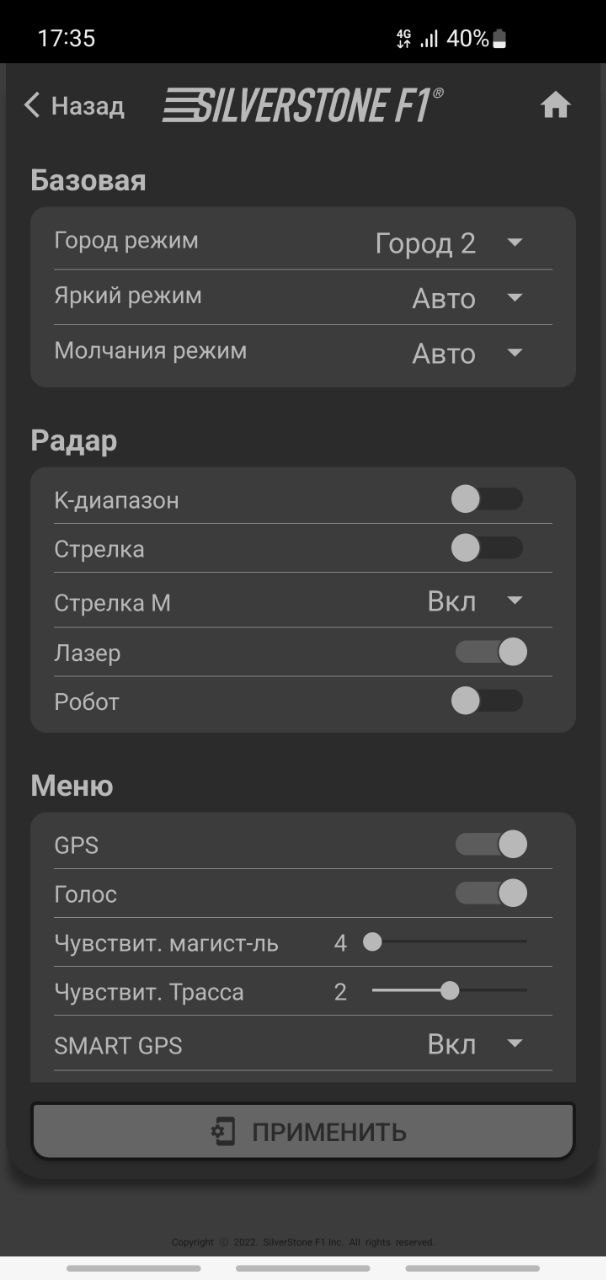Tap the SilverStone F1 logo
This screenshot has height=1280, width=606.
303,105
